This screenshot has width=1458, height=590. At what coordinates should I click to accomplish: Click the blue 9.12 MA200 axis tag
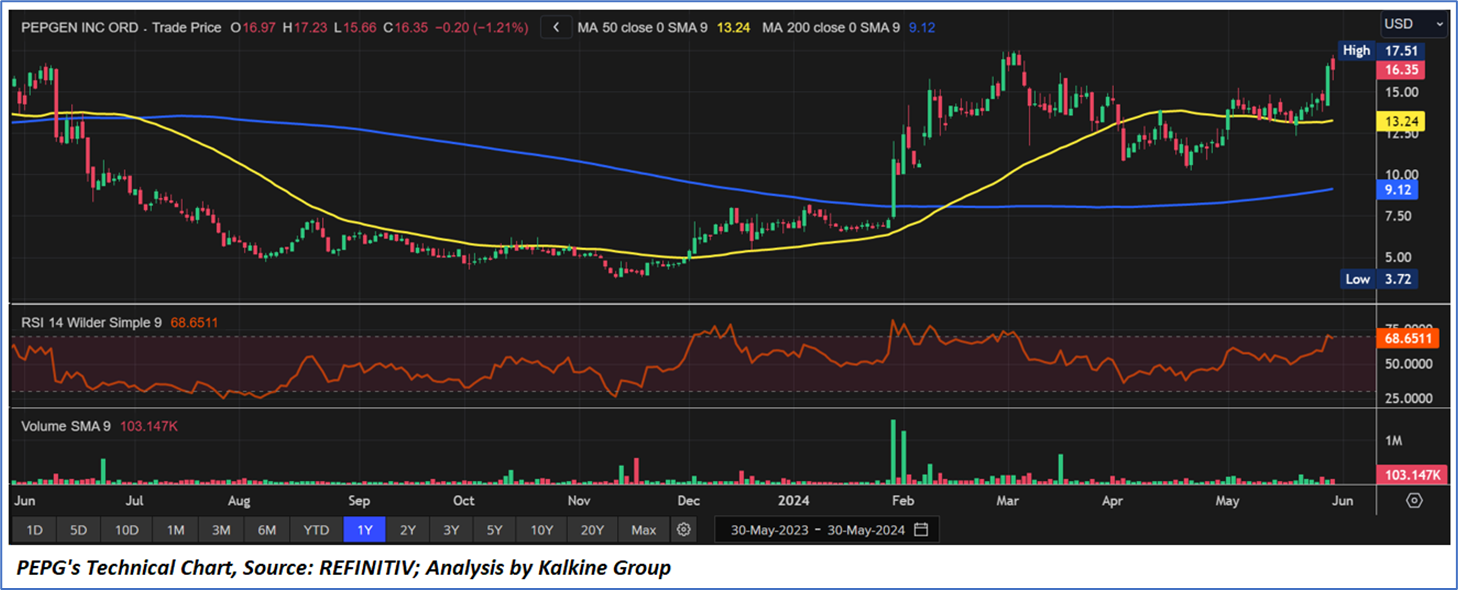(x=1397, y=189)
